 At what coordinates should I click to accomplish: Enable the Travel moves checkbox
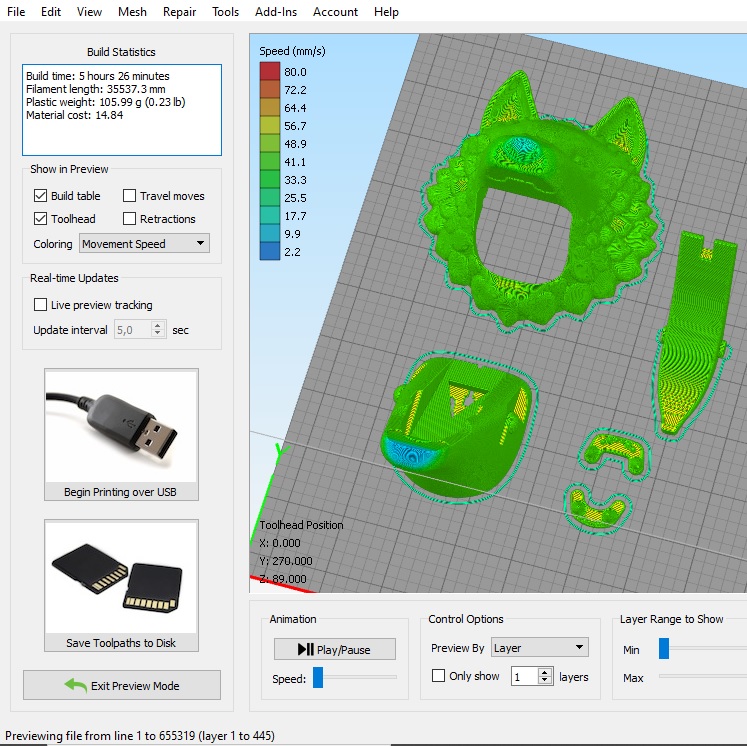click(130, 196)
